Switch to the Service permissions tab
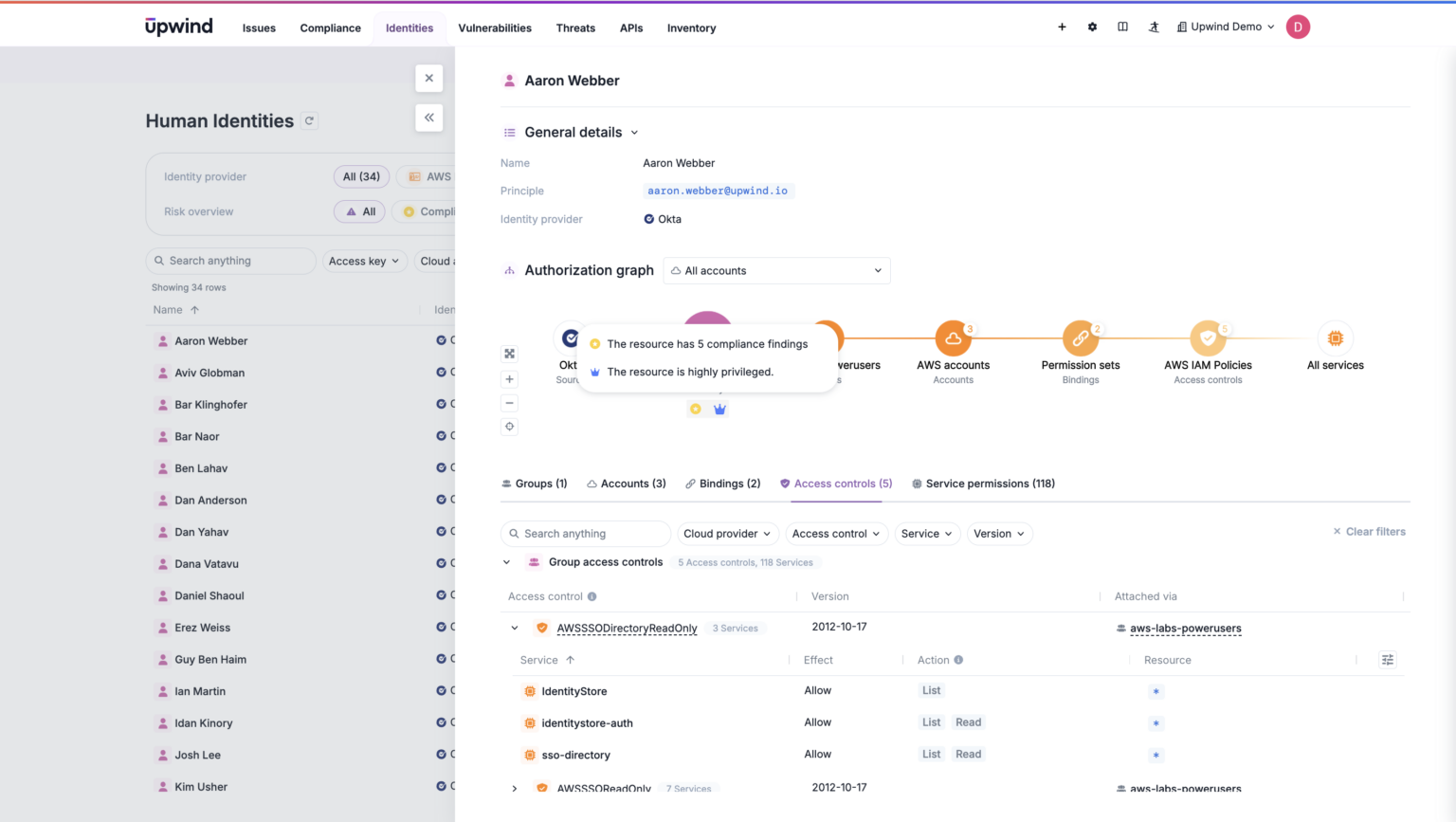Screen dimensions: 1456x822 984,484
